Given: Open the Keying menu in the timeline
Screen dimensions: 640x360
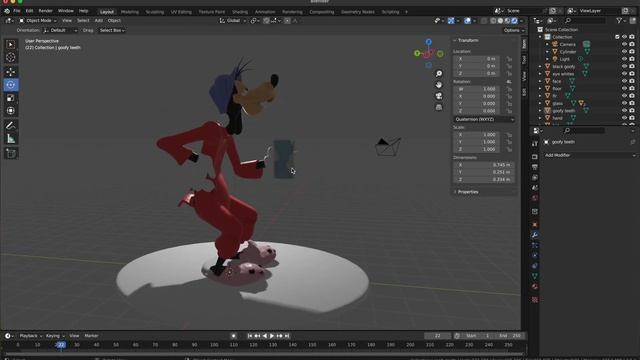Looking at the screenshot, I should (x=54, y=336).
